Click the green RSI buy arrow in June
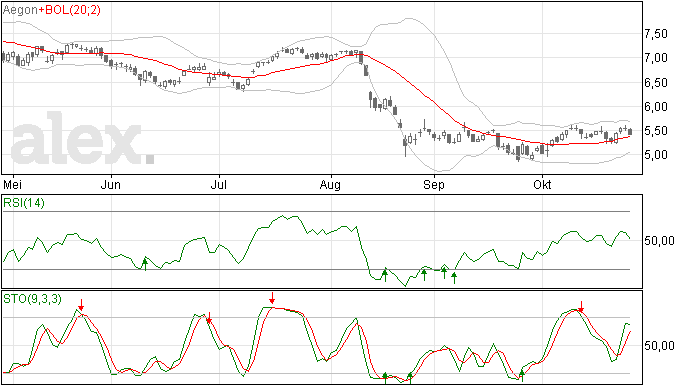The width and height of the screenshot is (690, 387). [x=145, y=264]
